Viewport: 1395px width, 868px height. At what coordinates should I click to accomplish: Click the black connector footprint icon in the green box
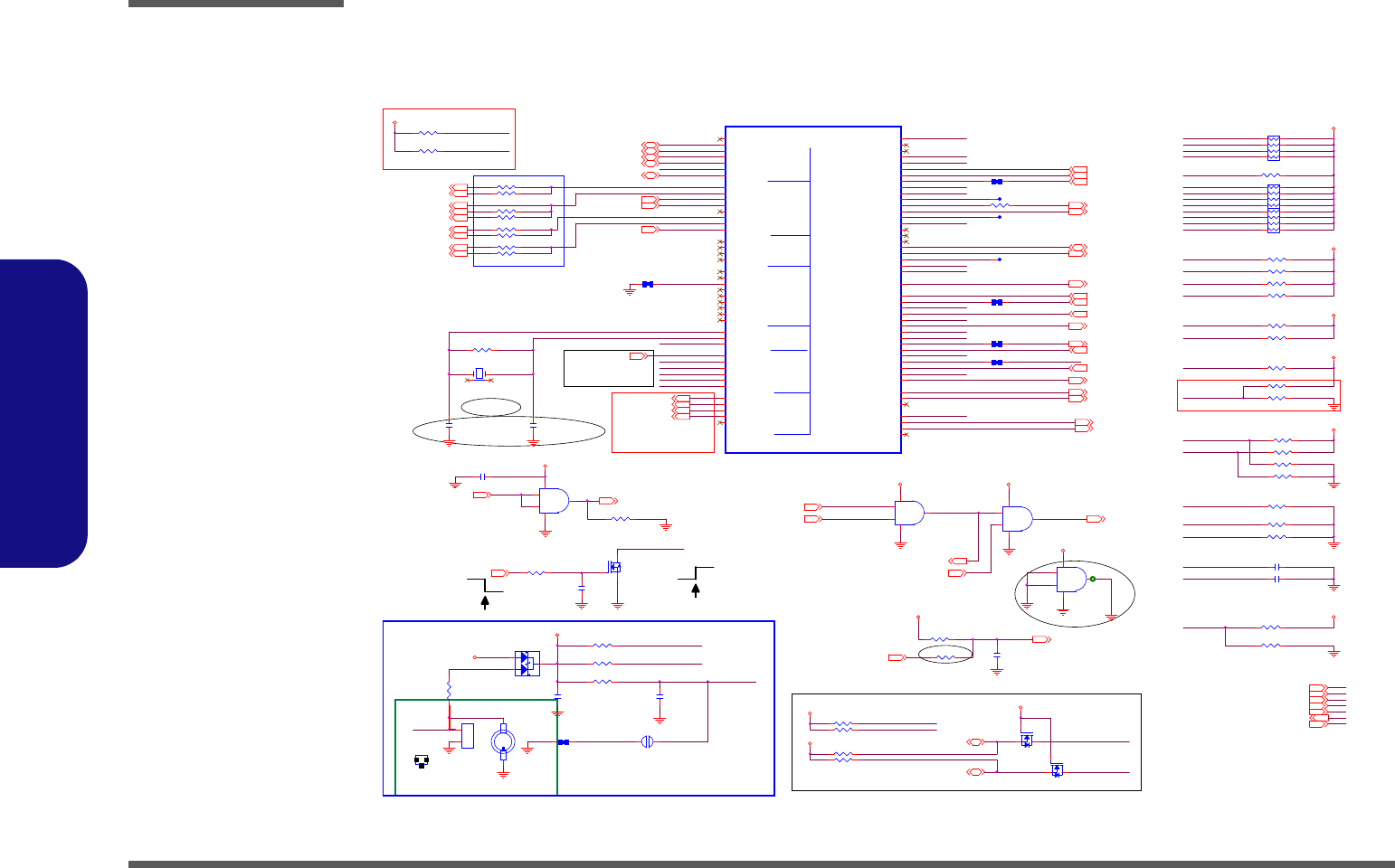coord(421,760)
